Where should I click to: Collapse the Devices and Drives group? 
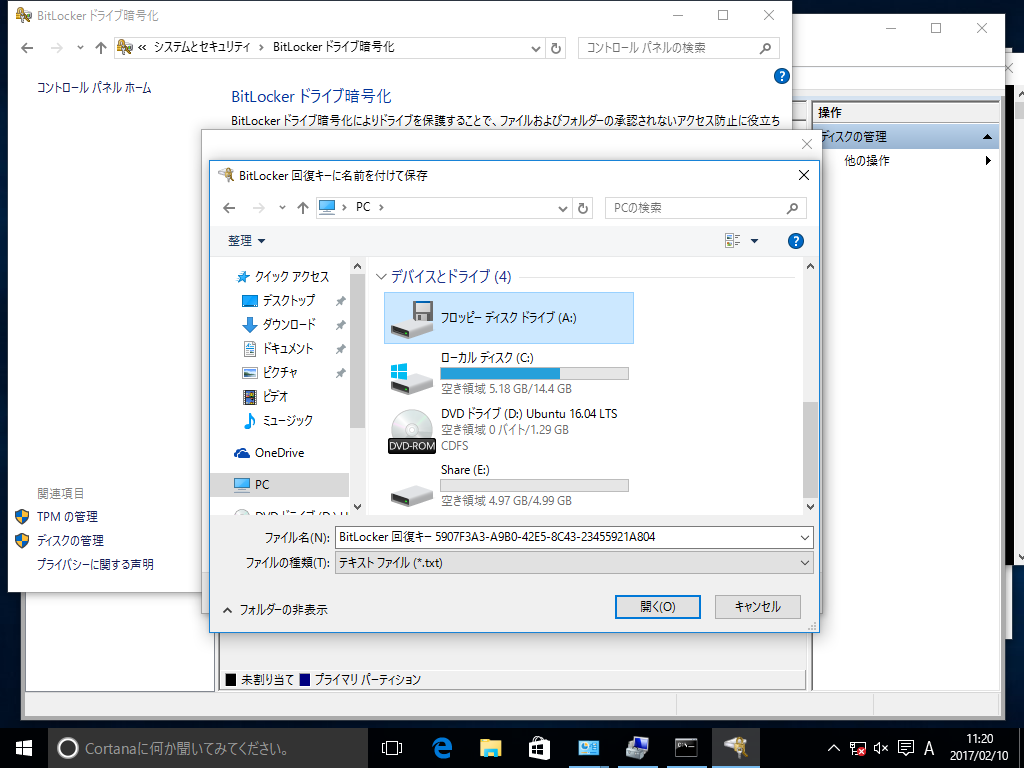coord(381,277)
